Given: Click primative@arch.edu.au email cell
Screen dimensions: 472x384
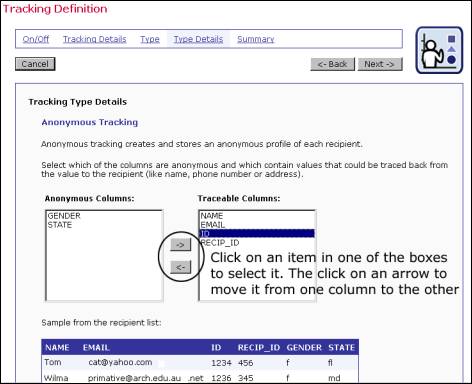Looking at the screenshot, I should [x=134, y=378].
